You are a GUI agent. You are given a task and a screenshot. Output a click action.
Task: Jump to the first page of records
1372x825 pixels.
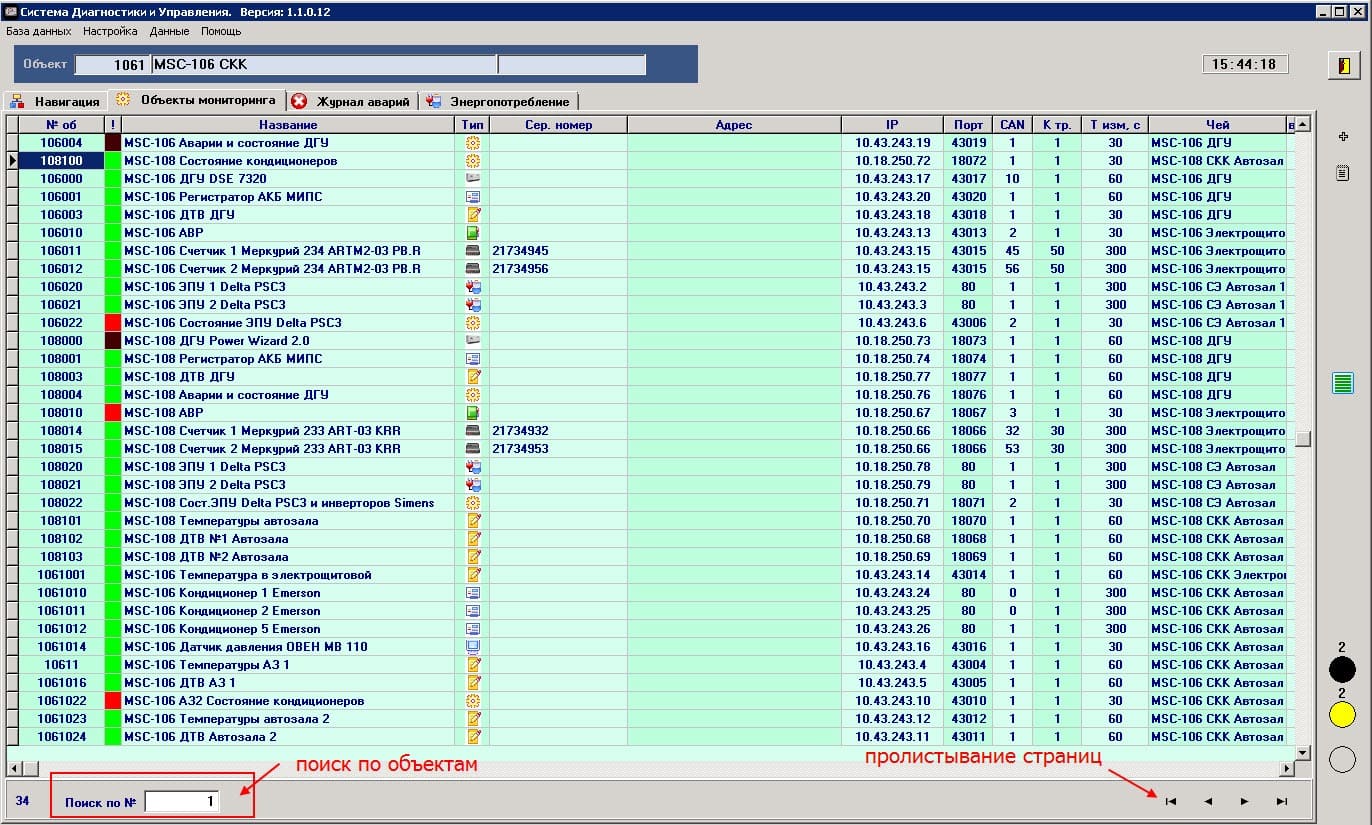pyautogui.click(x=1171, y=801)
